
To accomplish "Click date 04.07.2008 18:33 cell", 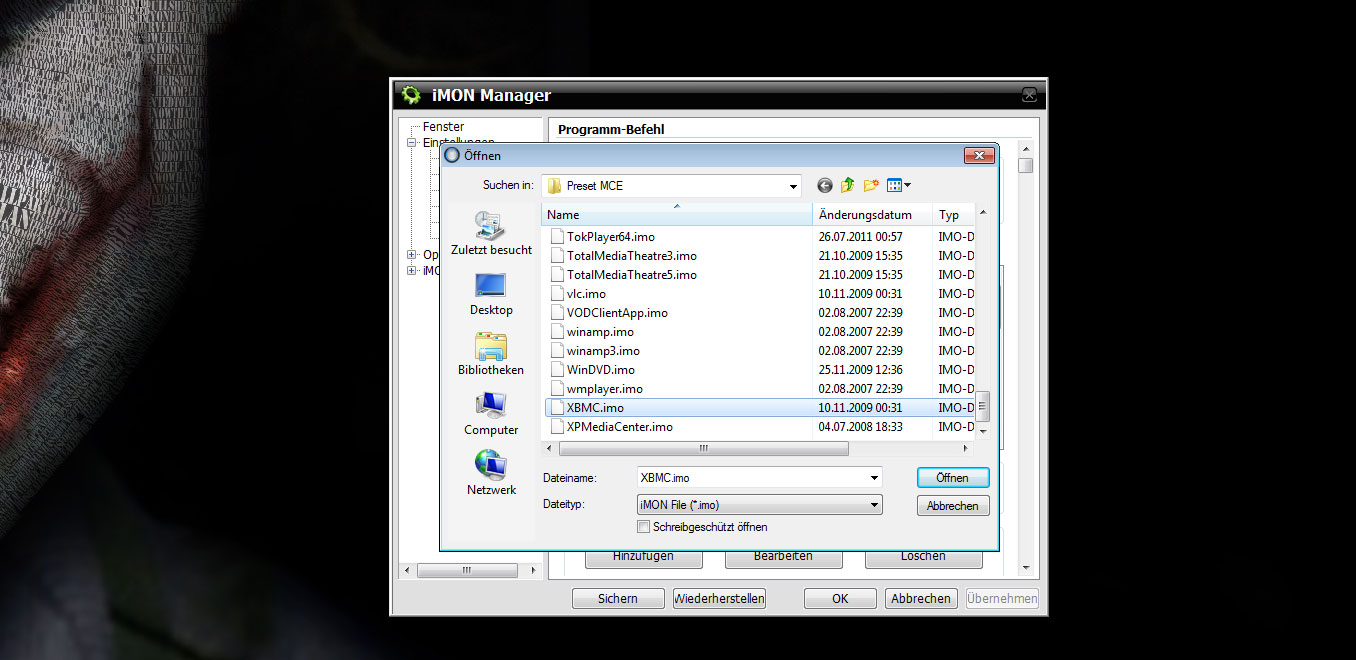I will (x=860, y=427).
